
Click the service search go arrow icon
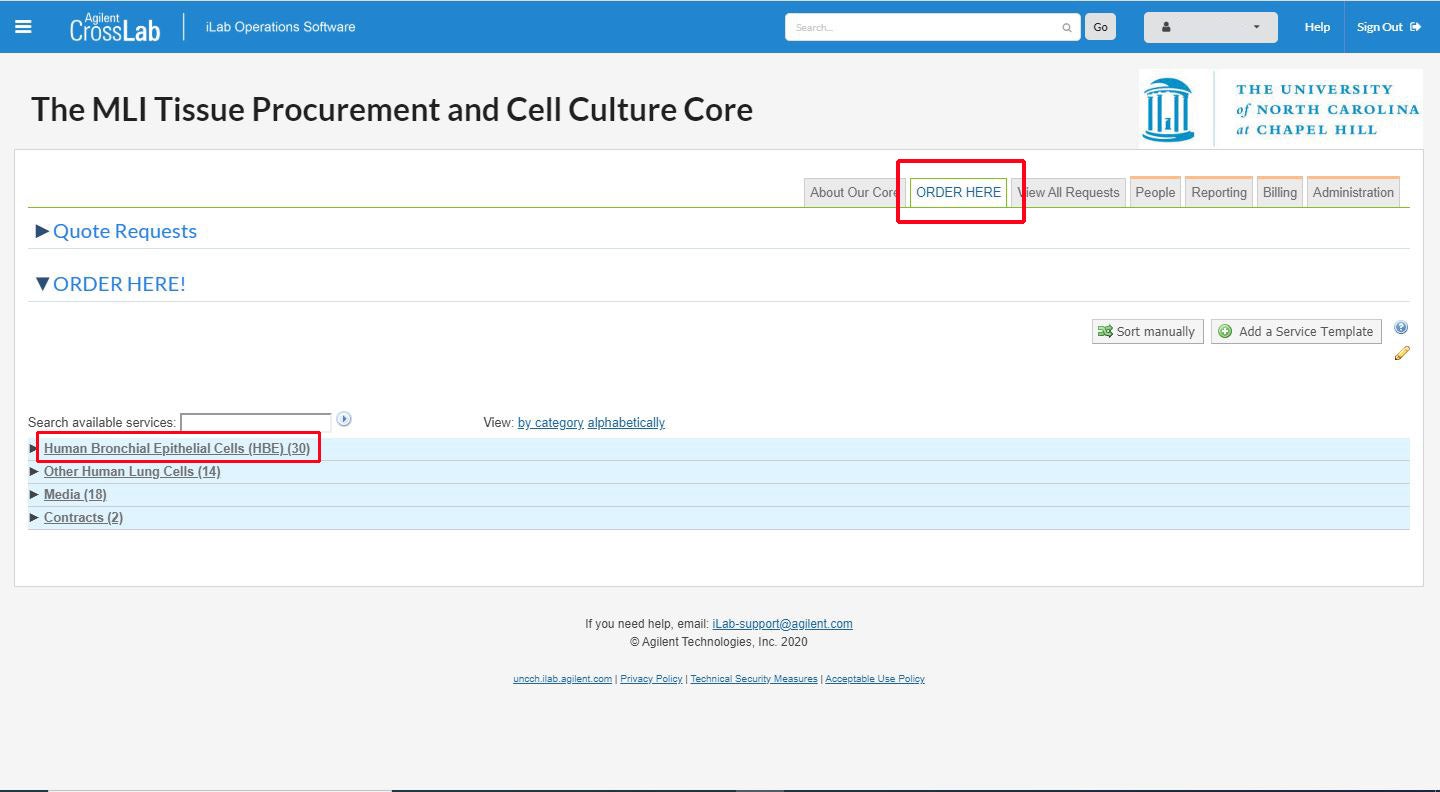tap(344, 420)
